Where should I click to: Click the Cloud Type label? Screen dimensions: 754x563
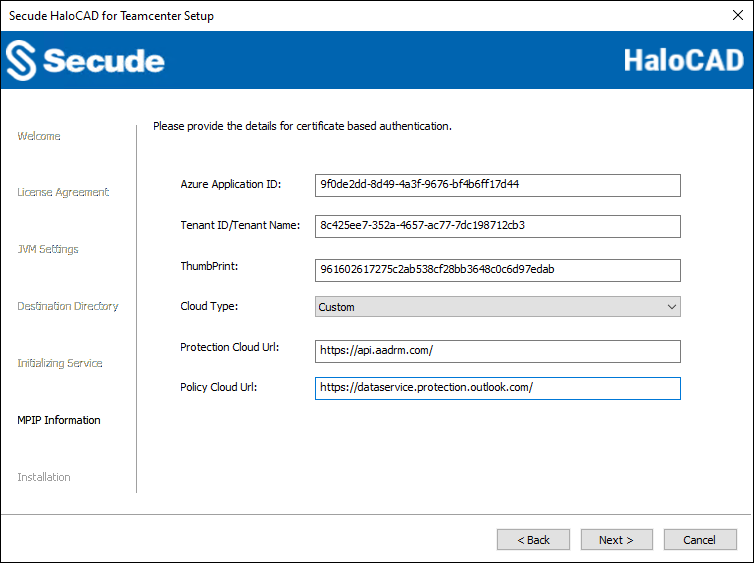point(209,306)
